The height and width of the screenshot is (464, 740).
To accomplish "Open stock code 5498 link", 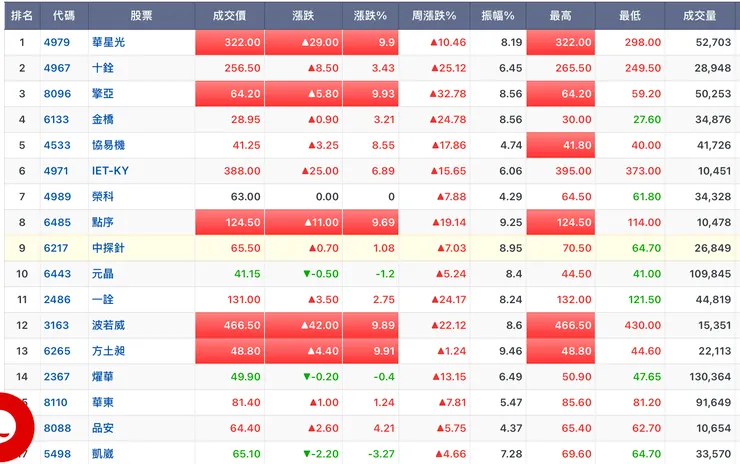I will click(57, 454).
